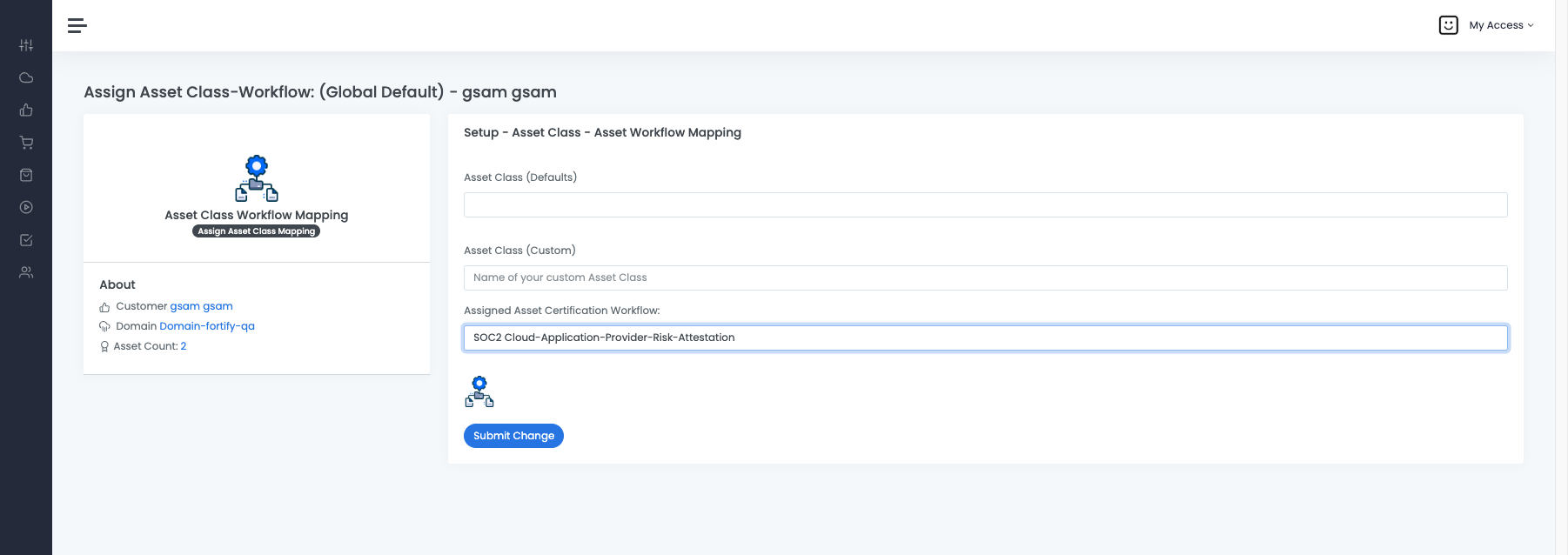
Task: Open the shopping bag sidebar icon
Action: point(26,175)
